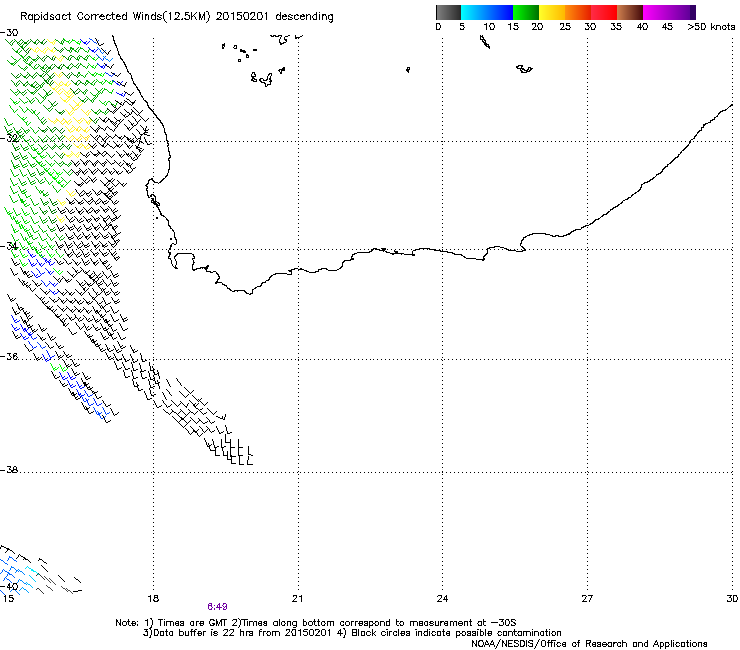Viewport: 740px width, 650px height.
Task: Click the longitude axis label '24'
Action: [x=442, y=599]
